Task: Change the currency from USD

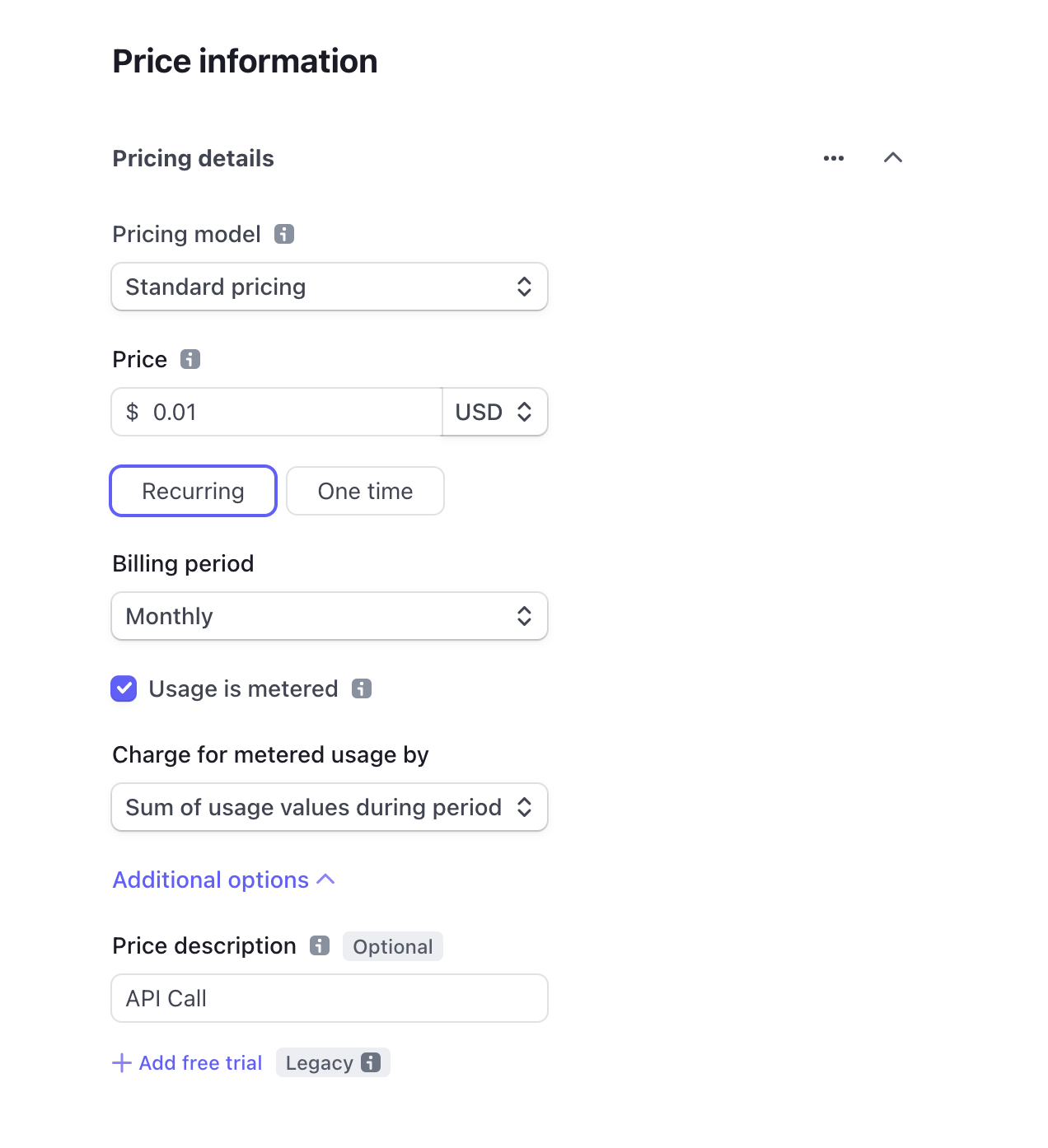Action: click(x=494, y=412)
